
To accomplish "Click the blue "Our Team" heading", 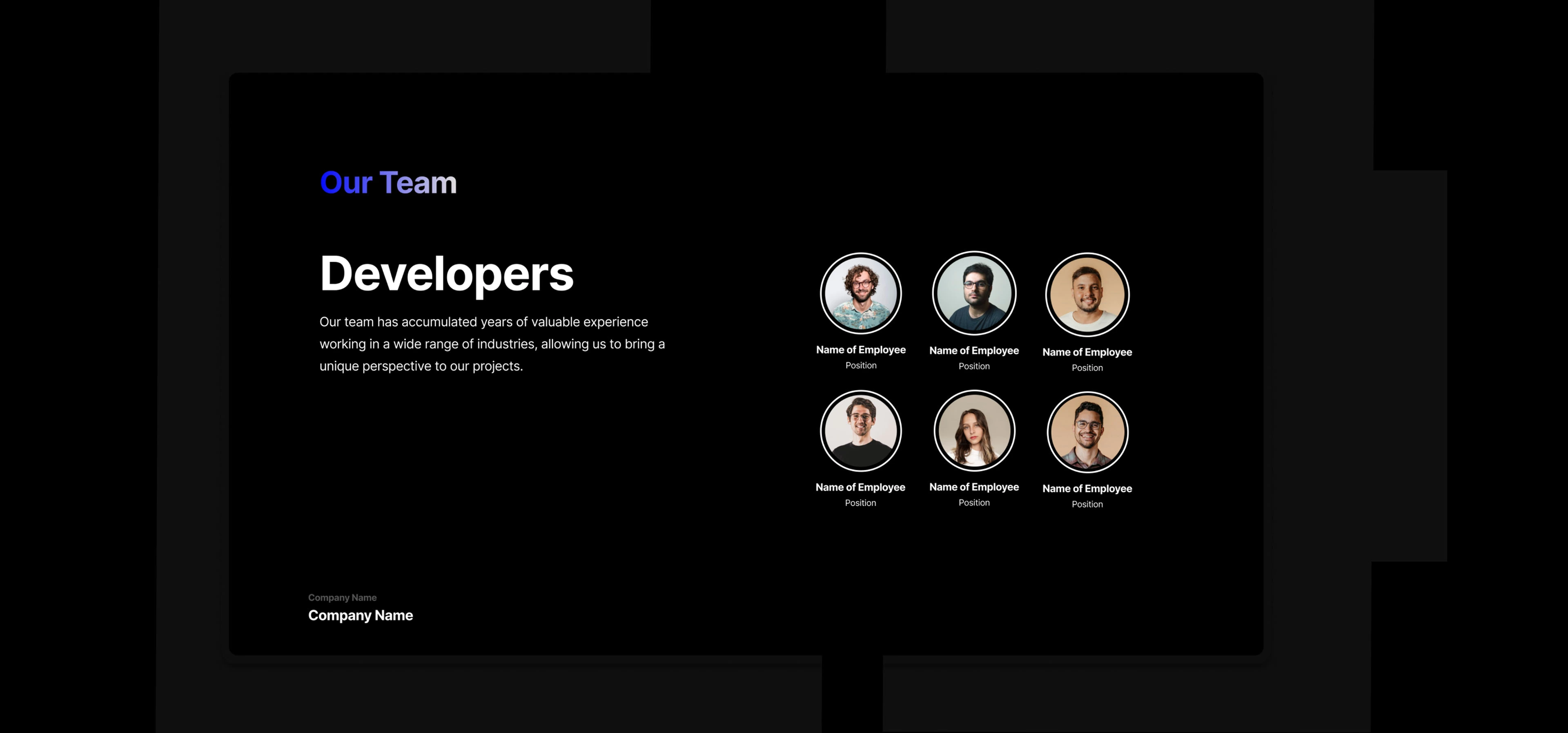I will click(388, 182).
